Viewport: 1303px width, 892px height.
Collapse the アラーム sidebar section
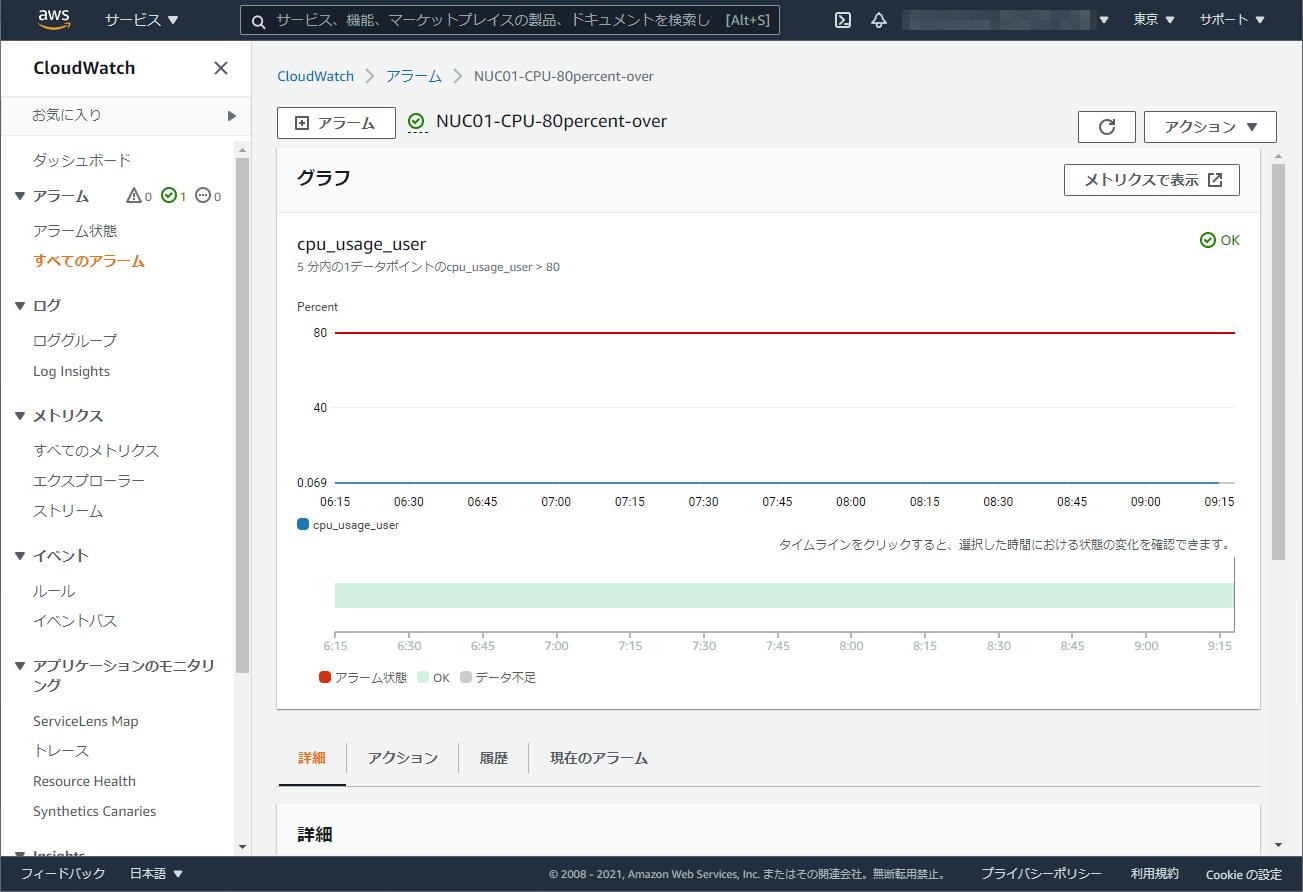(x=20, y=196)
